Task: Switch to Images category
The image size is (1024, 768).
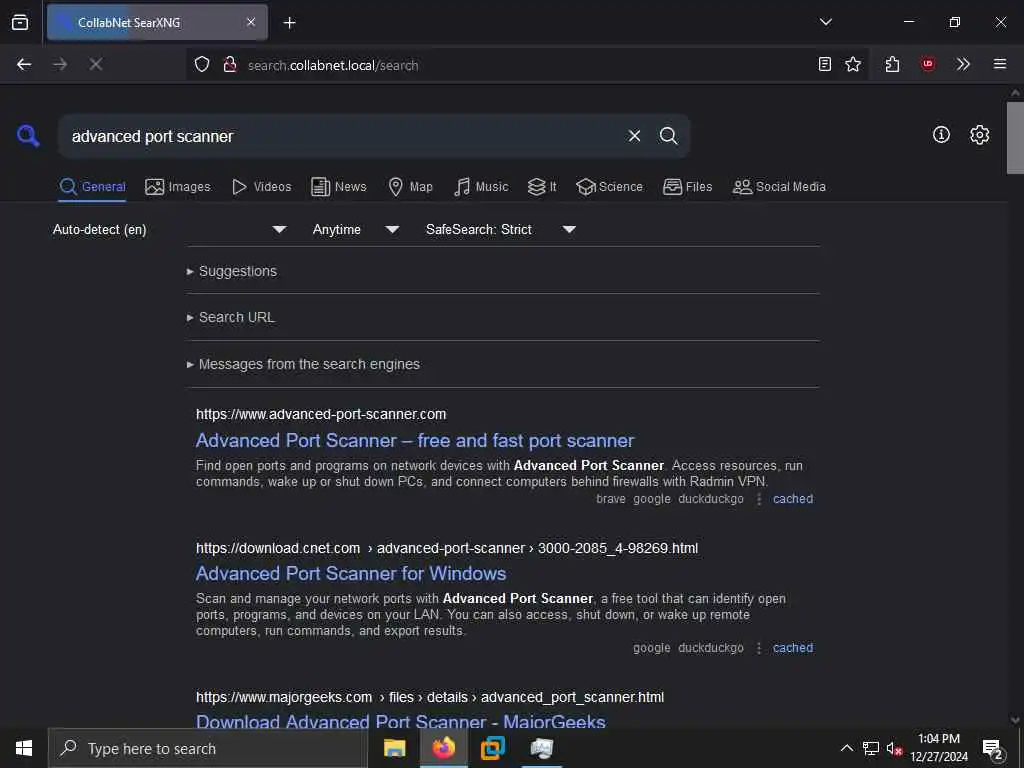Action: (178, 187)
